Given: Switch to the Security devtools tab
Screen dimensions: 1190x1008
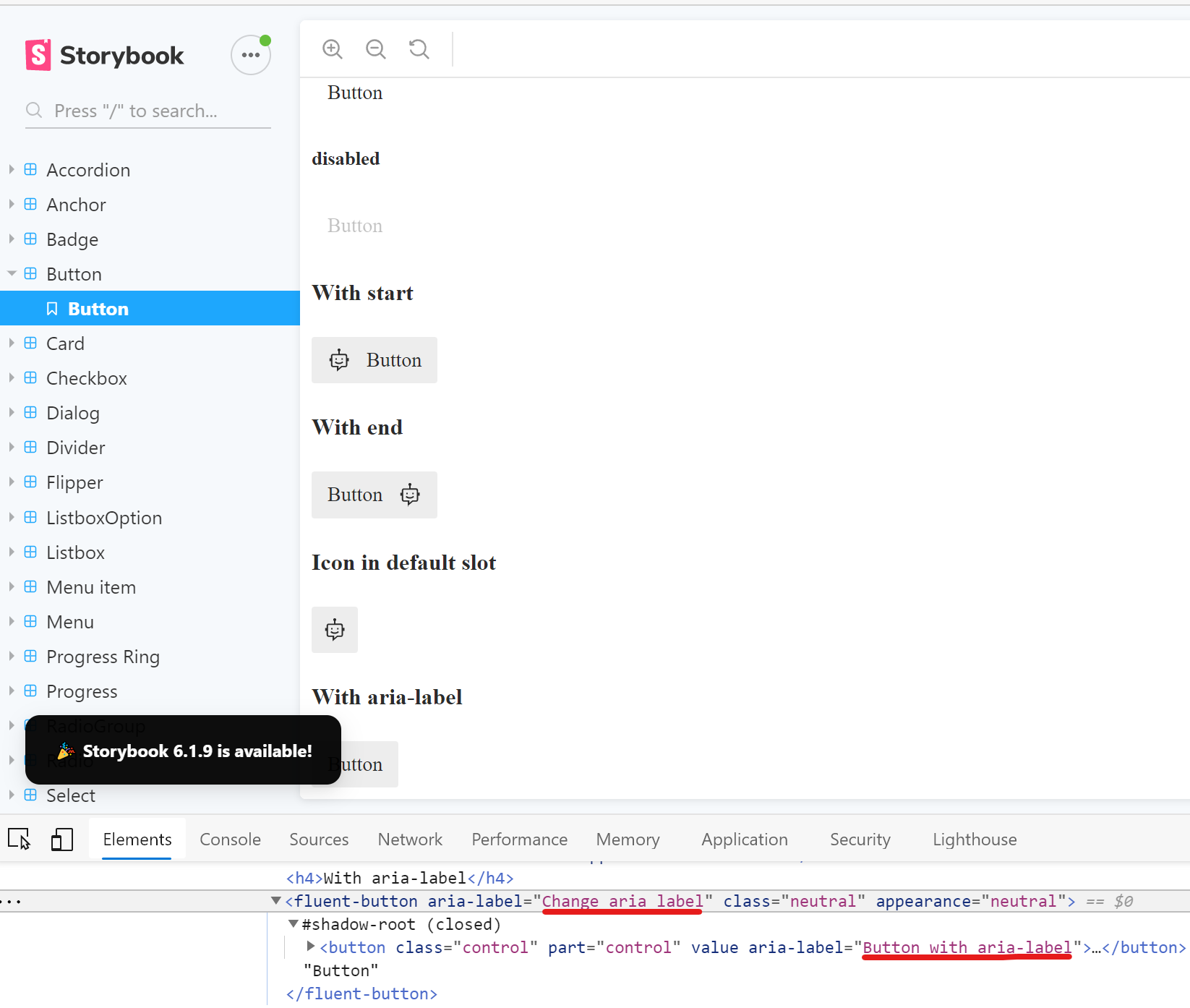Looking at the screenshot, I should (x=860, y=840).
